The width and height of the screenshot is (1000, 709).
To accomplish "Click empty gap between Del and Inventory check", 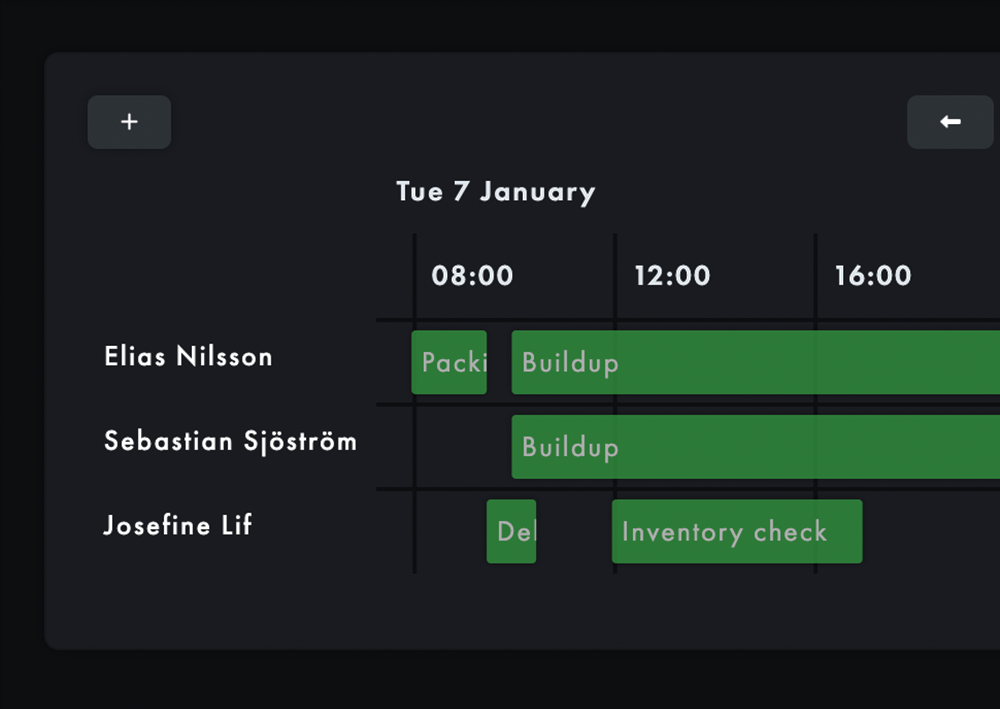I will pos(574,531).
